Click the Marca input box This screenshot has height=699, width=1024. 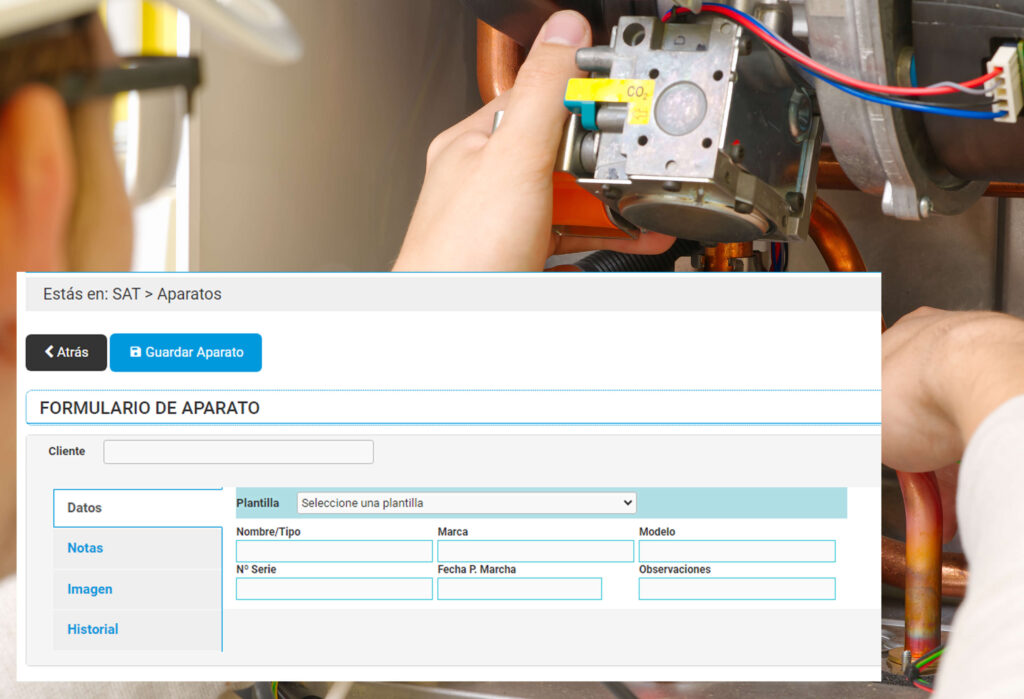tap(535, 551)
